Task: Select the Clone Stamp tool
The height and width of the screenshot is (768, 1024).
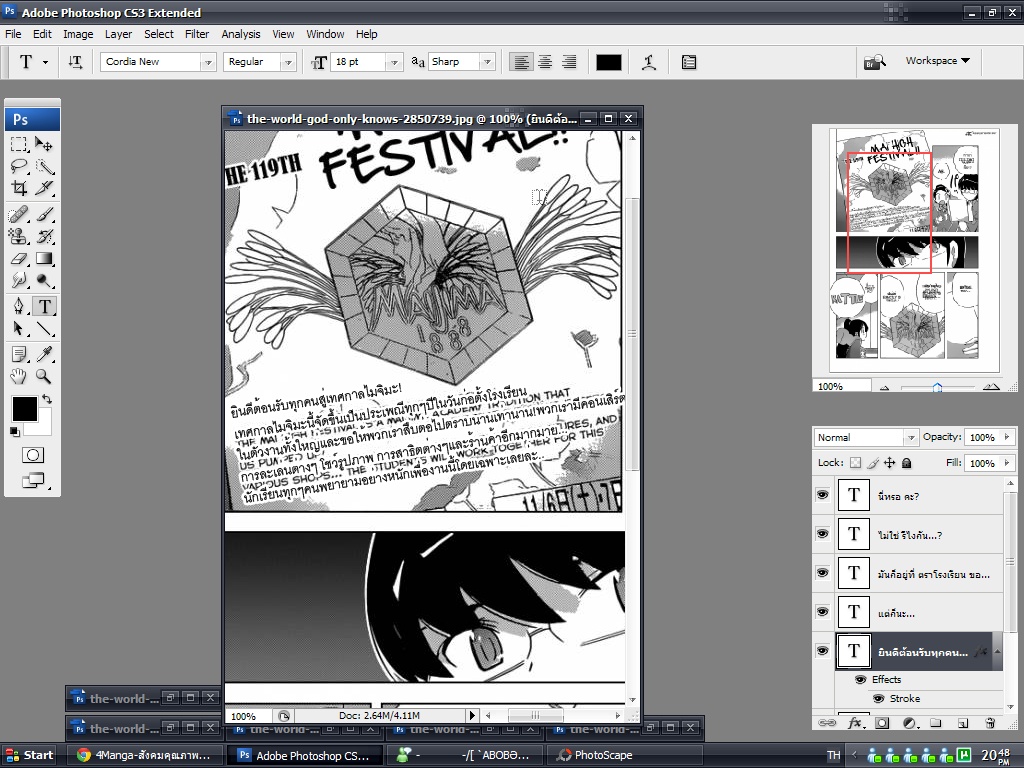Action: [x=19, y=236]
